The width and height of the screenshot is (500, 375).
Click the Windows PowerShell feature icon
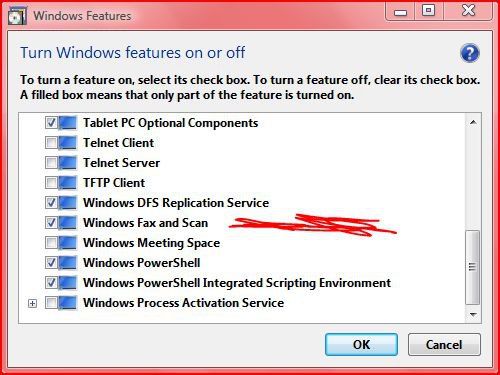68,263
